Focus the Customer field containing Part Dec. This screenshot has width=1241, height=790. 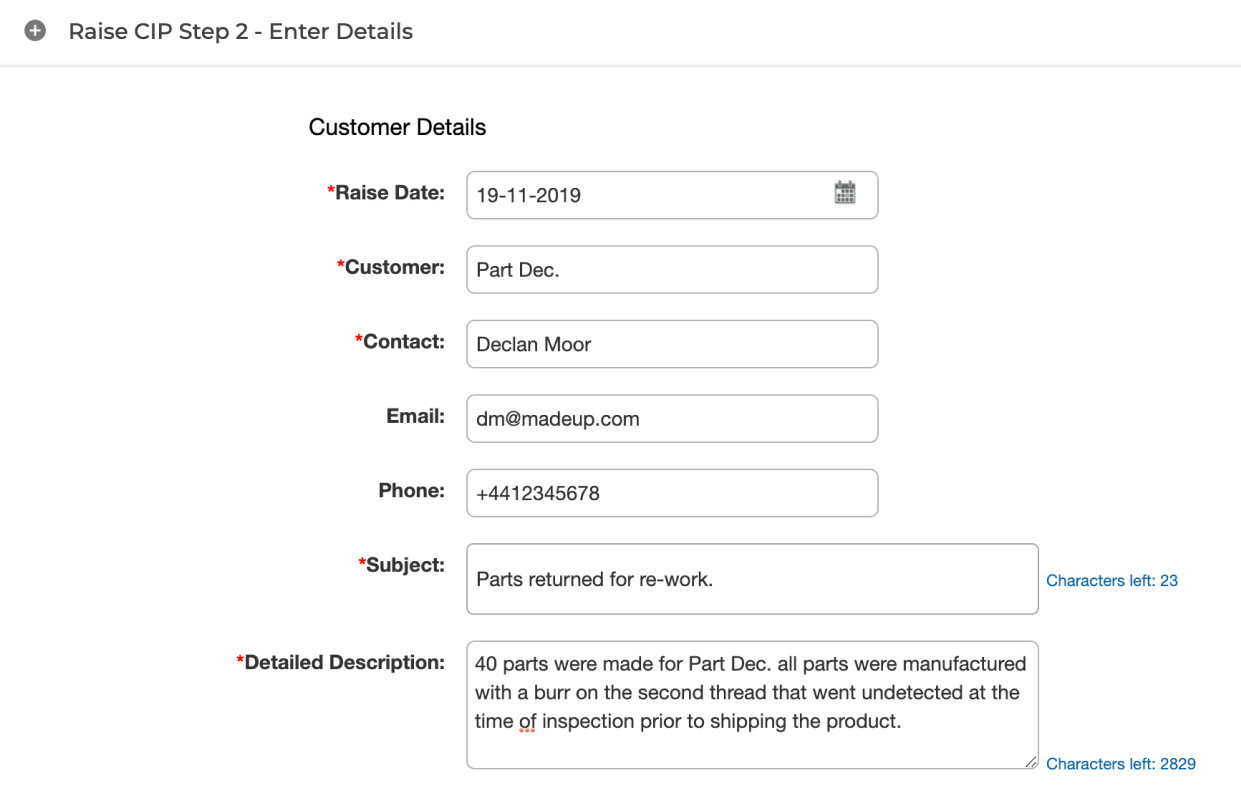[x=672, y=270]
